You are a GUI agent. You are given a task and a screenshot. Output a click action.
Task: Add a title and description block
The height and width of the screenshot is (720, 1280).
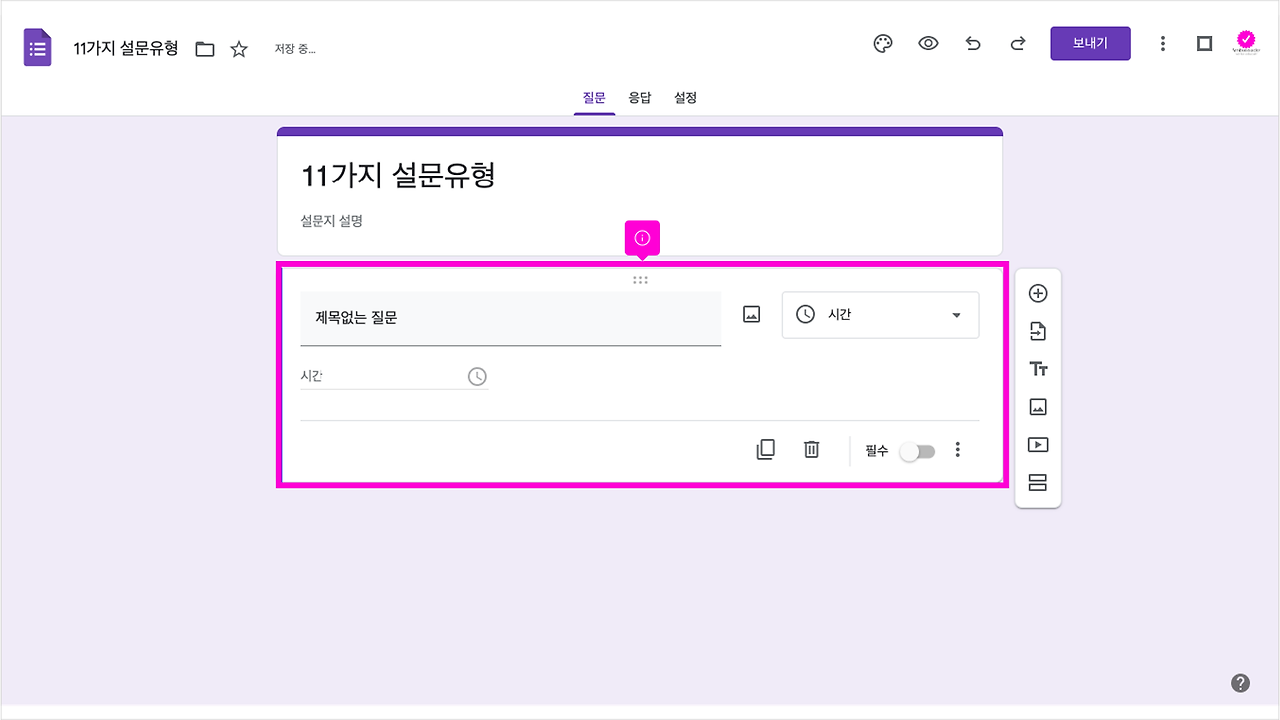click(1038, 368)
